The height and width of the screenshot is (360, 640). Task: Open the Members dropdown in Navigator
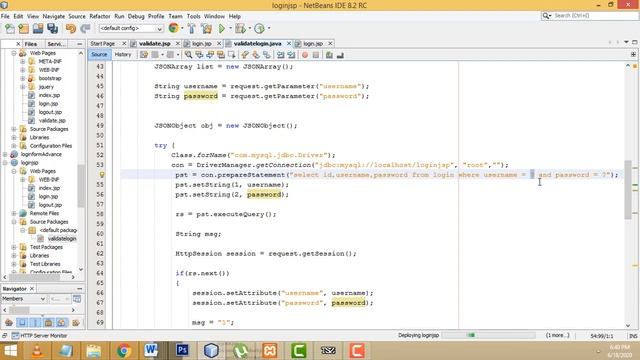24,299
